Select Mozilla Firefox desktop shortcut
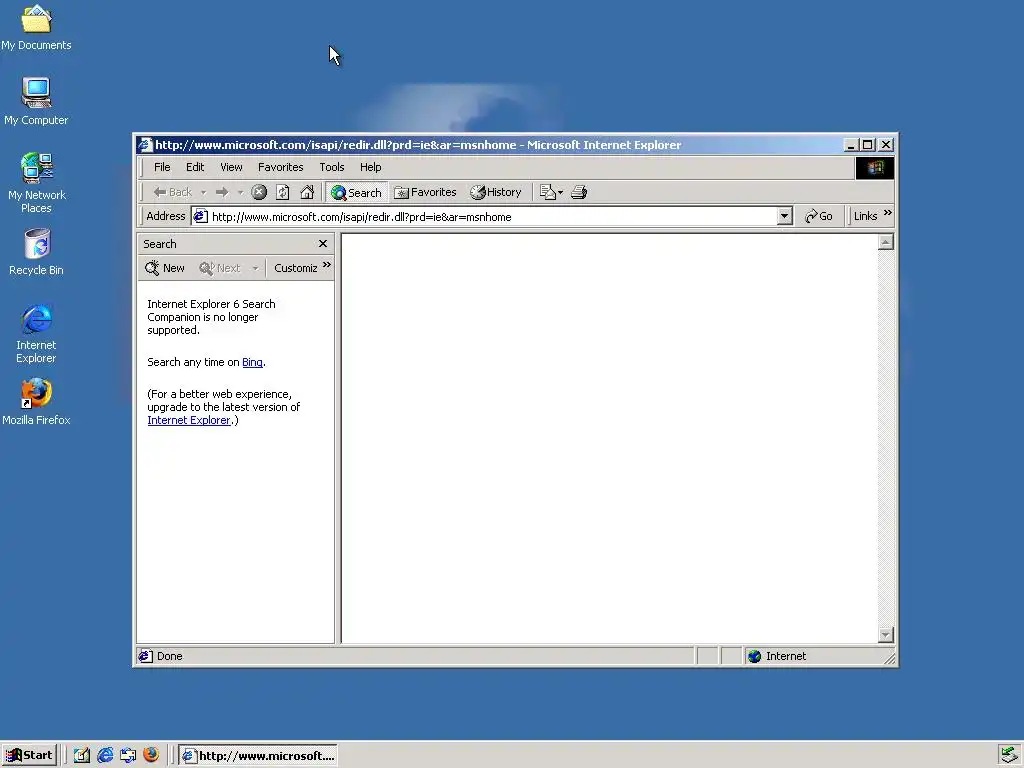Screen dimensions: 1024x768 [x=36, y=403]
